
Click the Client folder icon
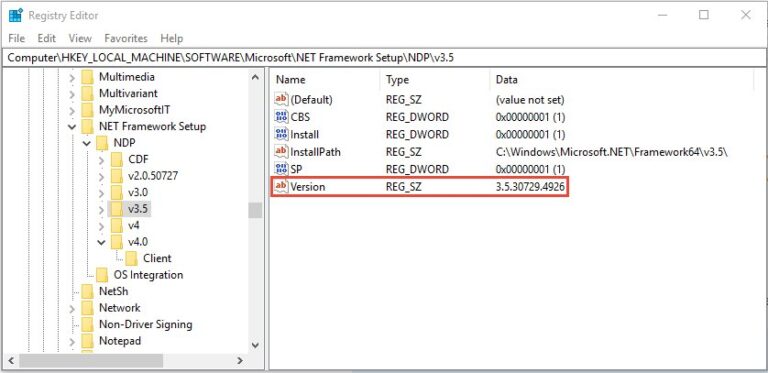coord(132,258)
